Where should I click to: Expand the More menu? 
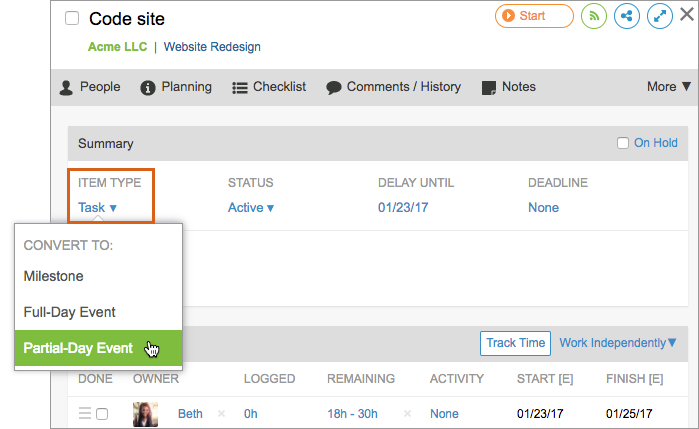point(669,87)
